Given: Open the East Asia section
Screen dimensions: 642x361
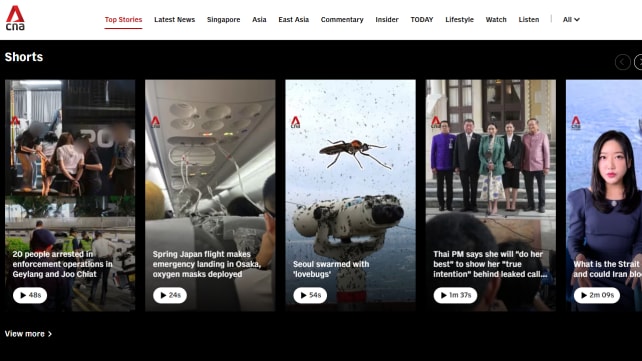Looking at the screenshot, I should 294,20.
